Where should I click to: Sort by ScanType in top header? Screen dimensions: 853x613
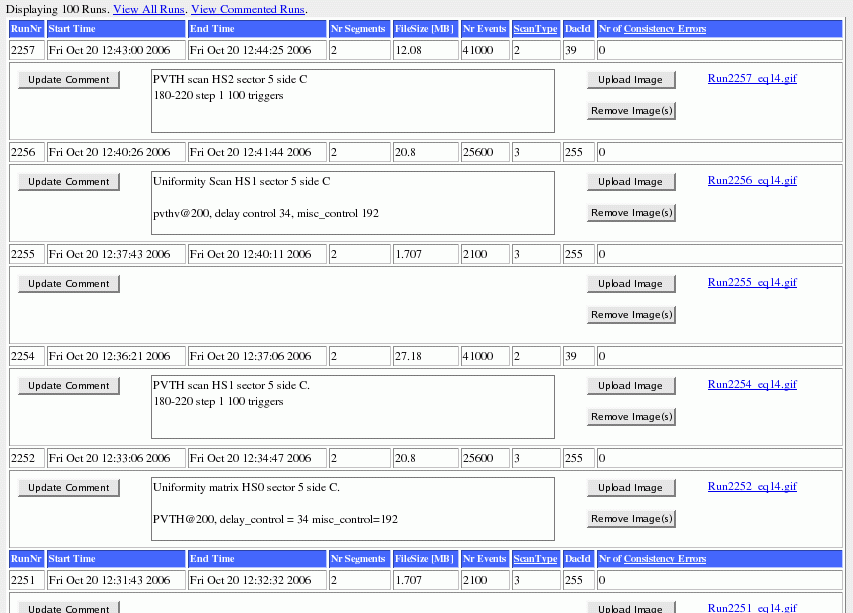coord(535,29)
